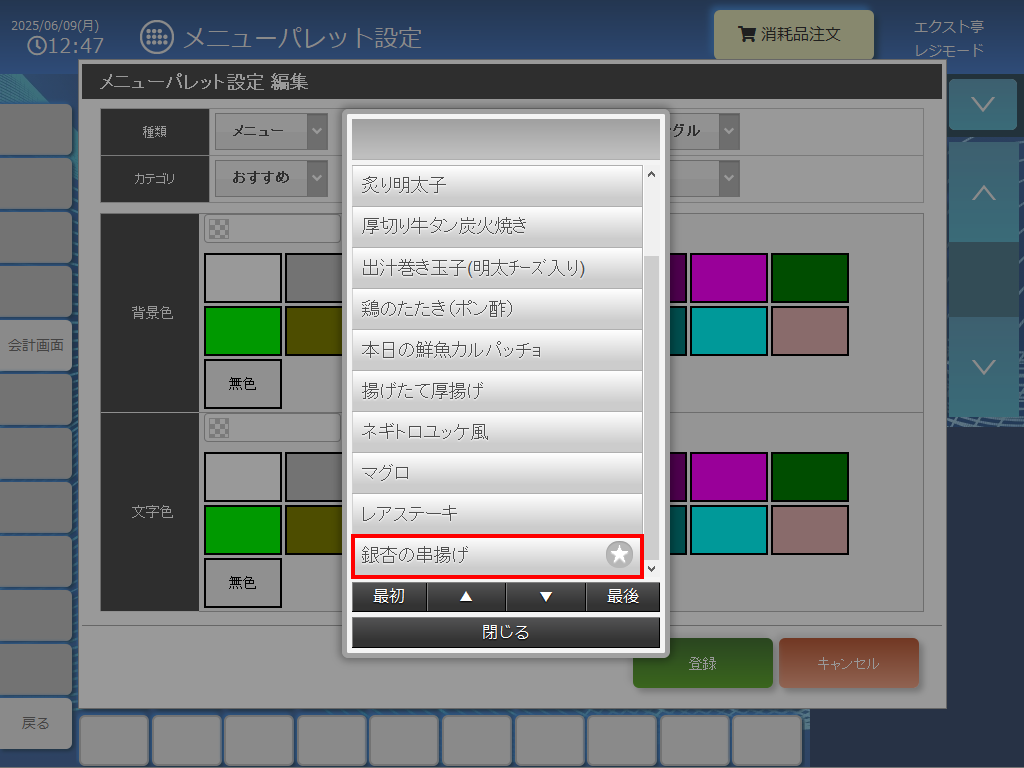Pick the magenta background color swatch
The image size is (1024, 768).
click(x=729, y=278)
